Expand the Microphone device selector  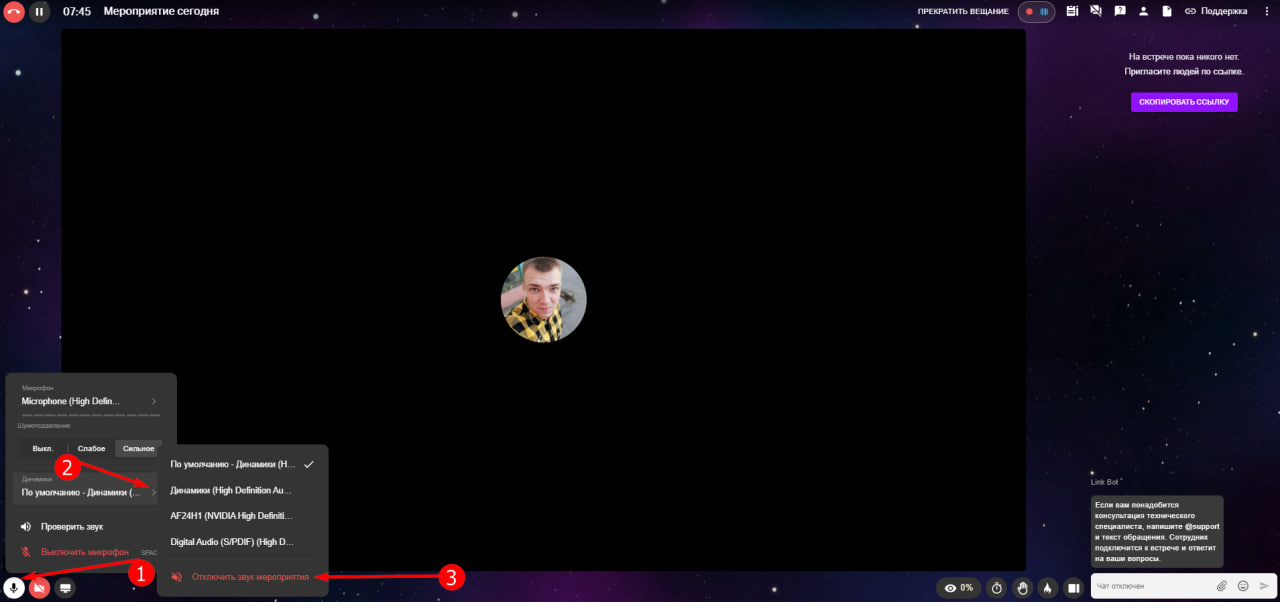(x=90, y=401)
